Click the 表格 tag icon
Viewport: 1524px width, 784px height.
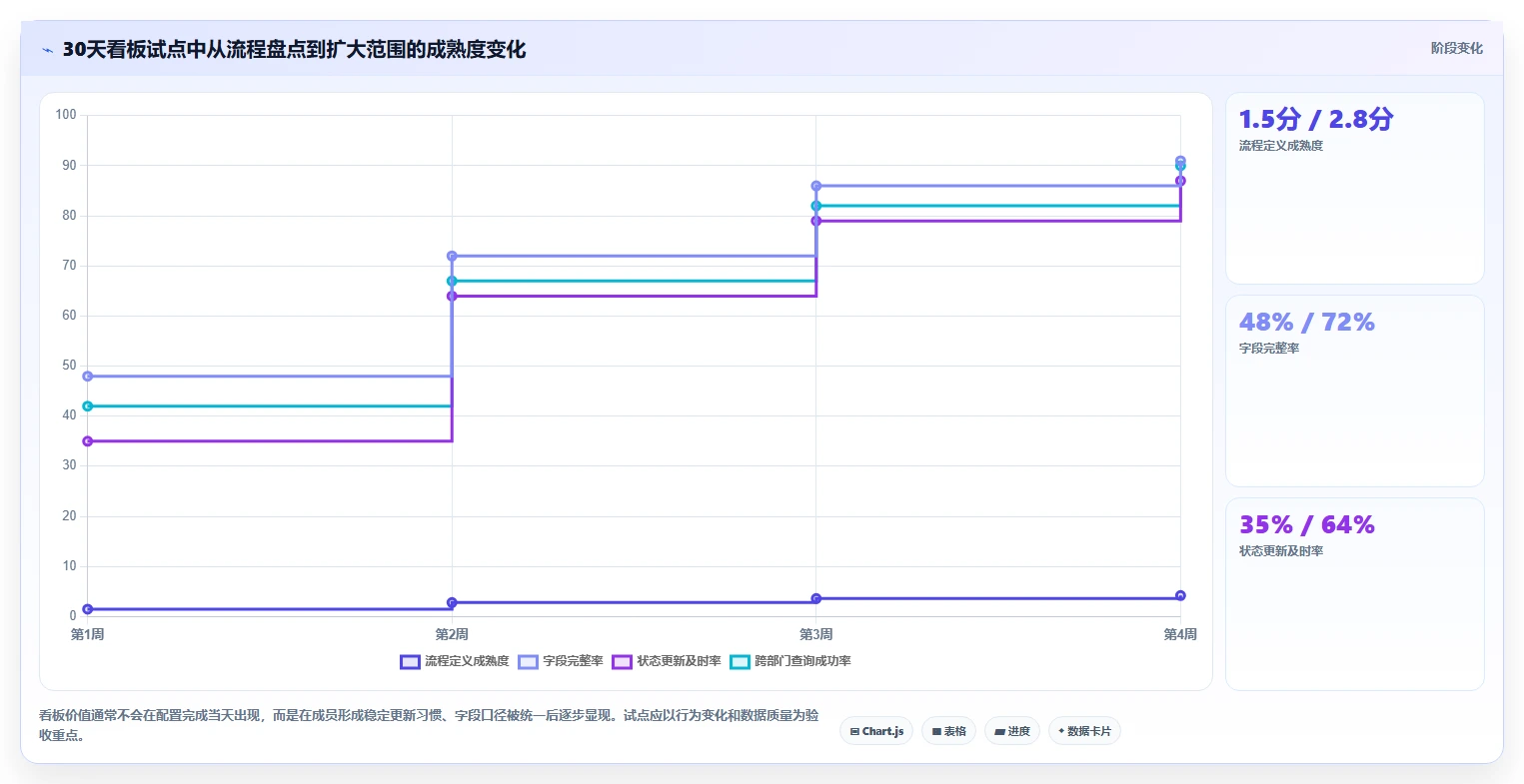tap(936, 732)
